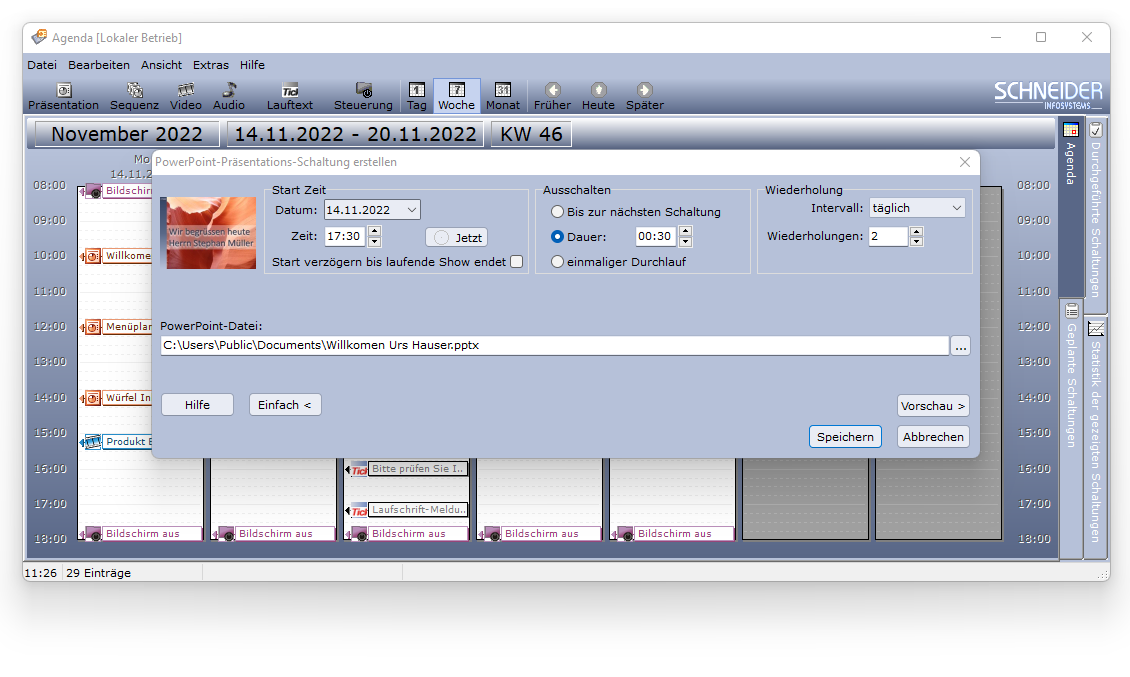The height and width of the screenshot is (677, 1130).
Task: Select the Willkommen entry icon at 10:00
Action: (92, 257)
